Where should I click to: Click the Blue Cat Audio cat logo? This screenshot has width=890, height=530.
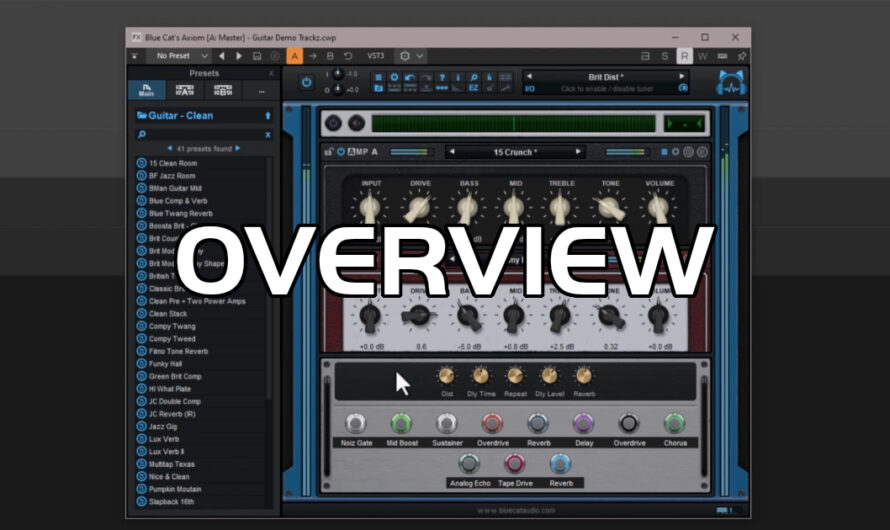732,82
